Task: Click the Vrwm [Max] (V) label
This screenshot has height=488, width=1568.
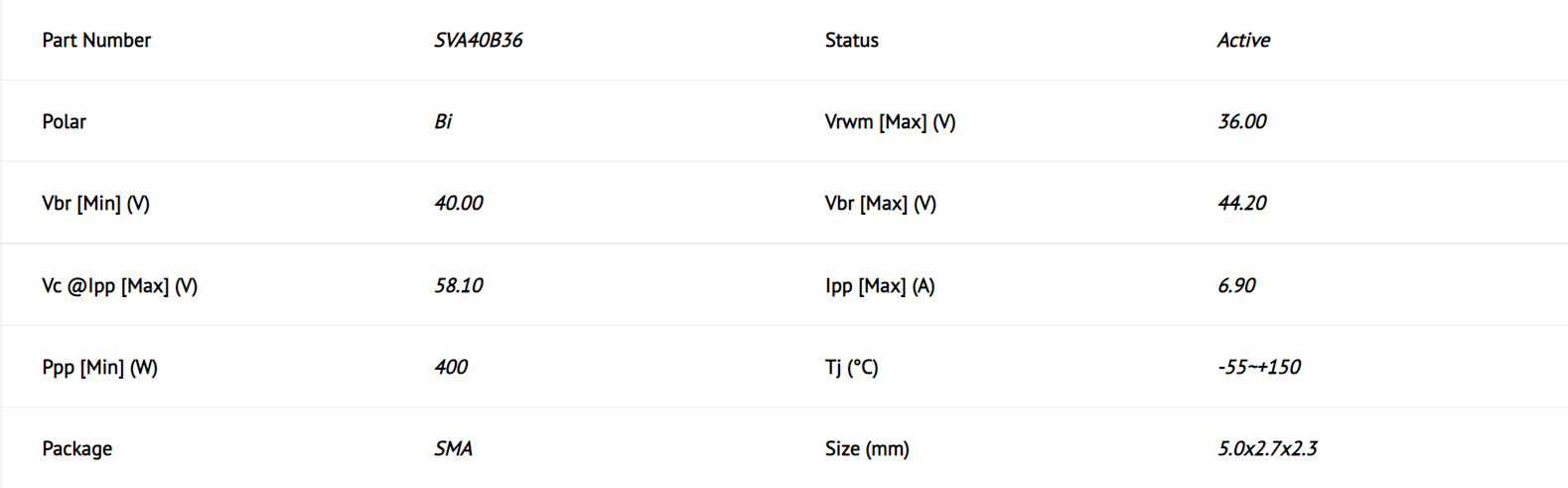Action: [x=890, y=121]
